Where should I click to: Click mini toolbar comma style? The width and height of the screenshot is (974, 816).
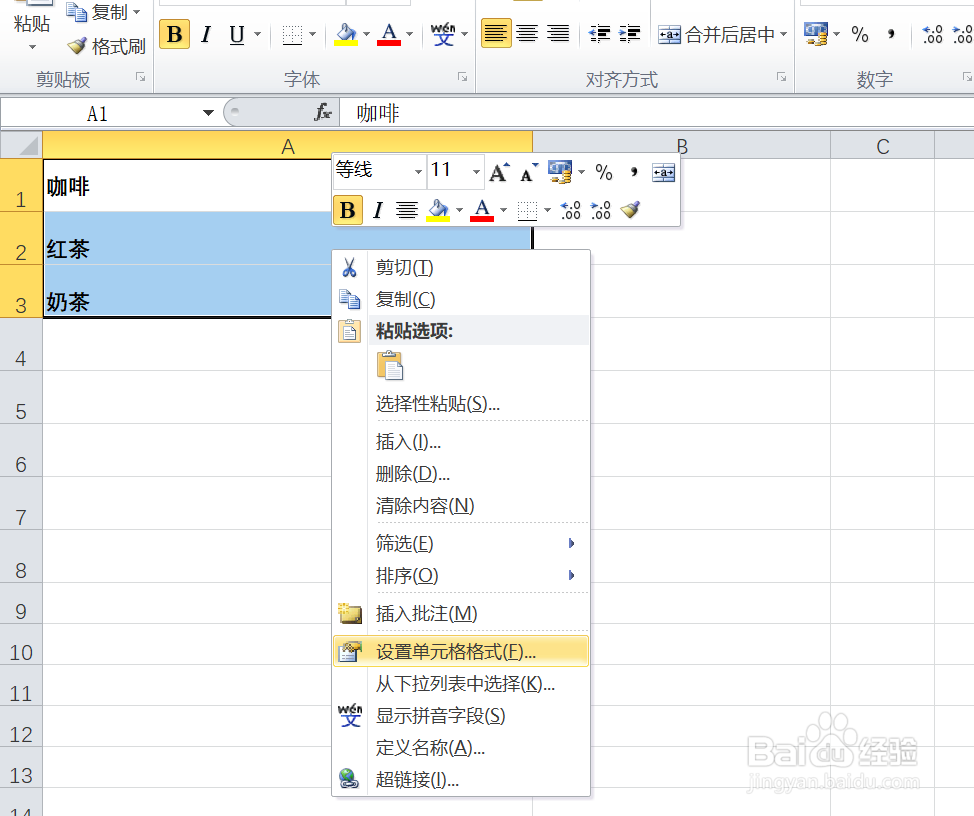pyautogui.click(x=634, y=172)
